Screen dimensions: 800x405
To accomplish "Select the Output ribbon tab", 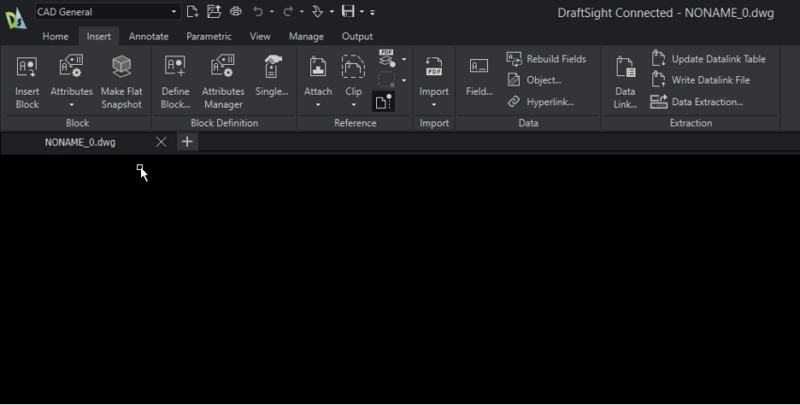I will [x=357, y=36].
